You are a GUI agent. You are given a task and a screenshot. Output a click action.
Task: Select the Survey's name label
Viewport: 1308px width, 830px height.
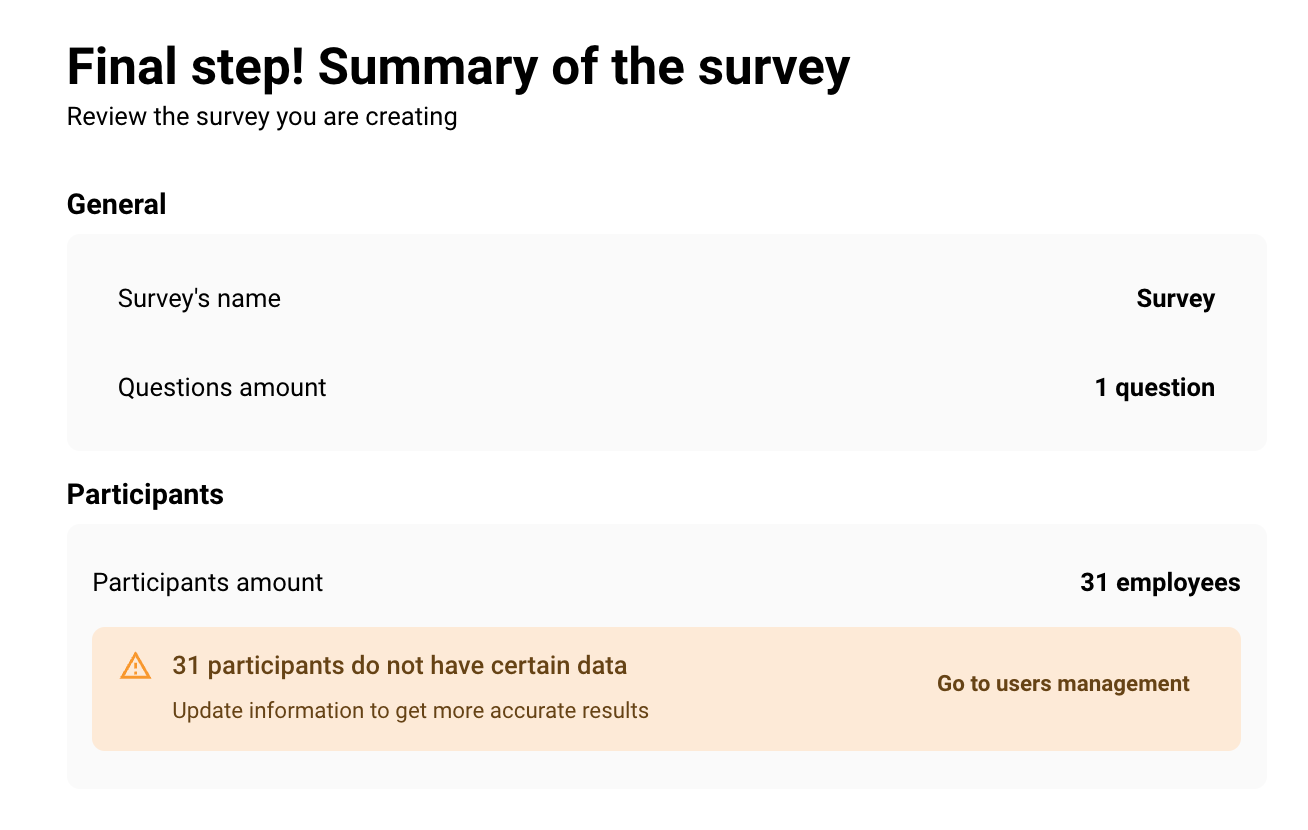point(199,299)
